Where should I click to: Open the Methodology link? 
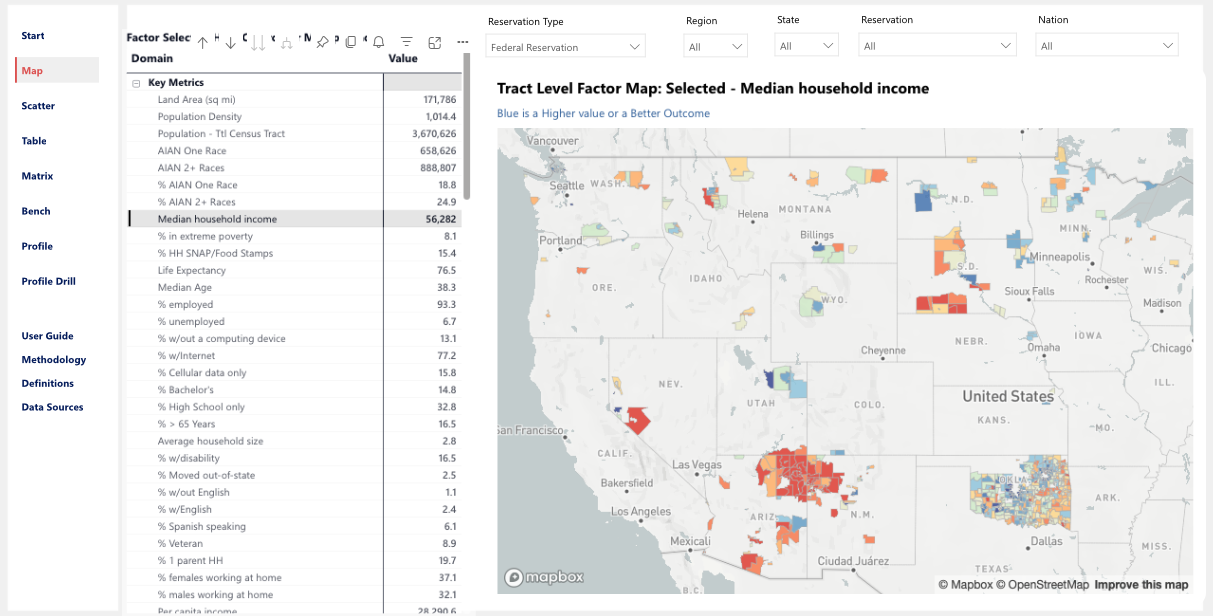click(54, 360)
